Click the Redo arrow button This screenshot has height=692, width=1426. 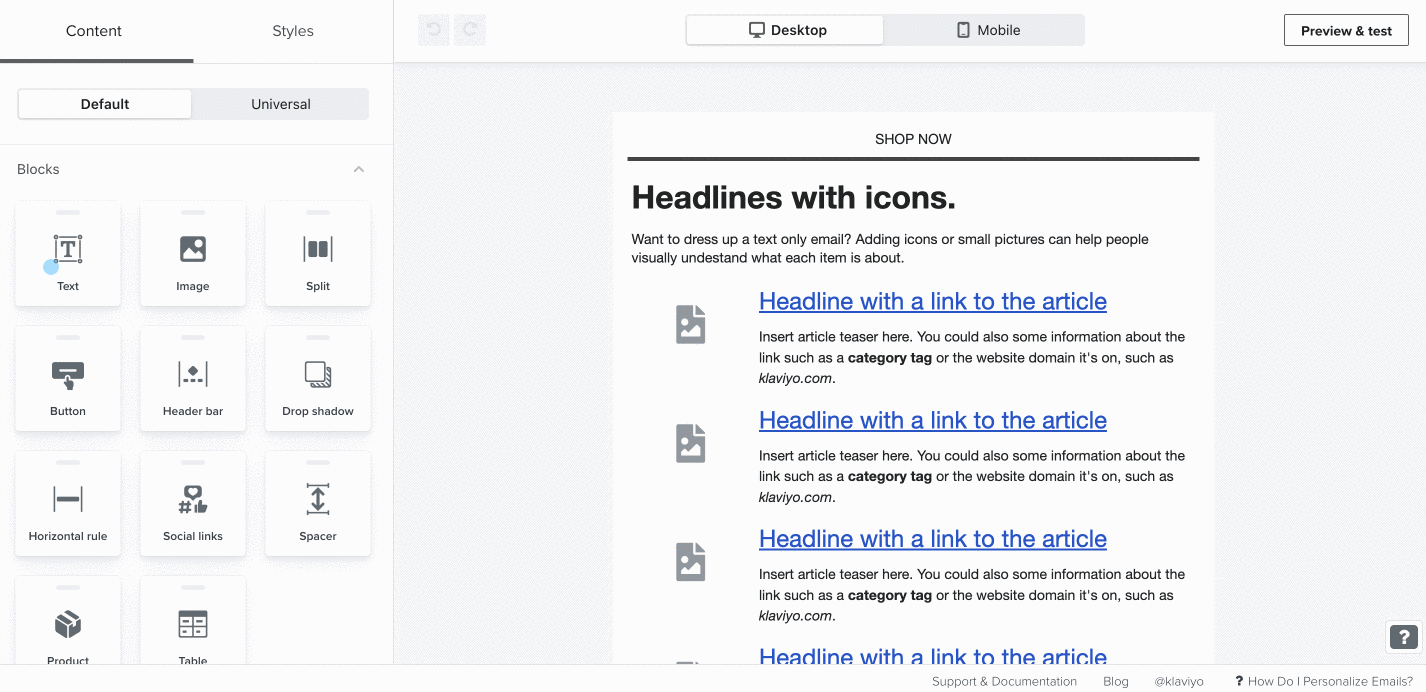470,30
